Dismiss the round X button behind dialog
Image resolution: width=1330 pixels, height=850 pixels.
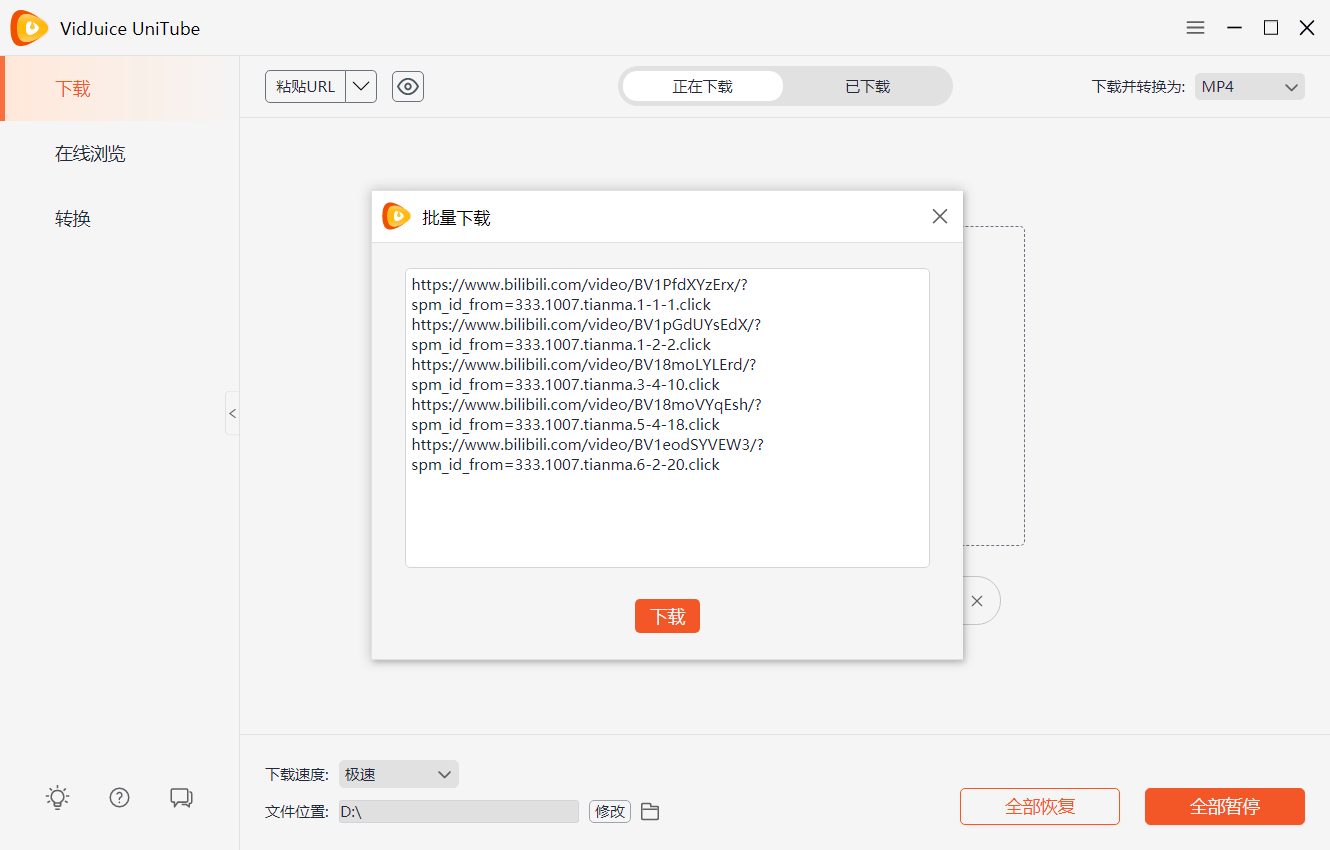[977, 601]
